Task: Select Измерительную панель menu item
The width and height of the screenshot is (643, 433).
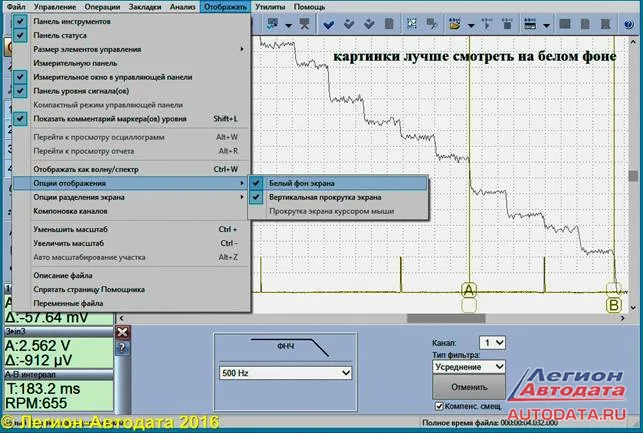Action: 131,63
